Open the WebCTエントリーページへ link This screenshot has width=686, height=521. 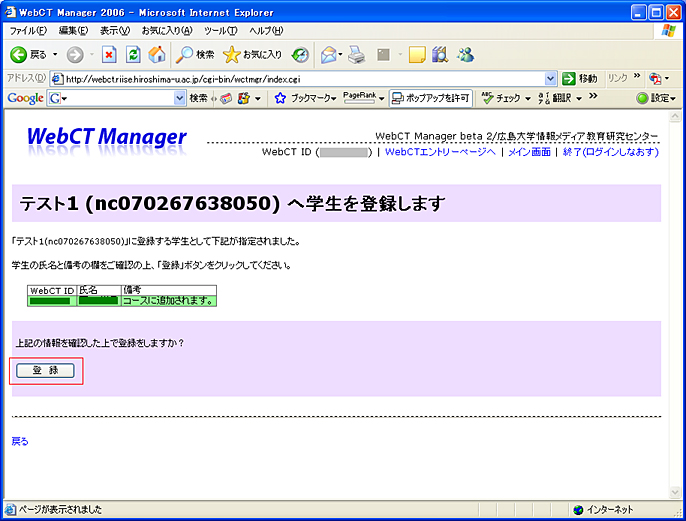pos(440,152)
